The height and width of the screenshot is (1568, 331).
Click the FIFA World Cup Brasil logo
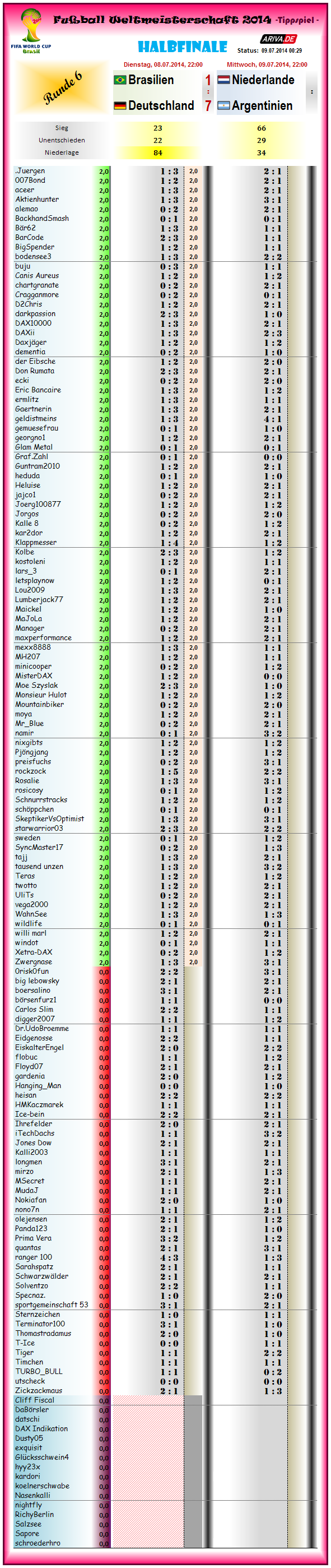[x=31, y=31]
